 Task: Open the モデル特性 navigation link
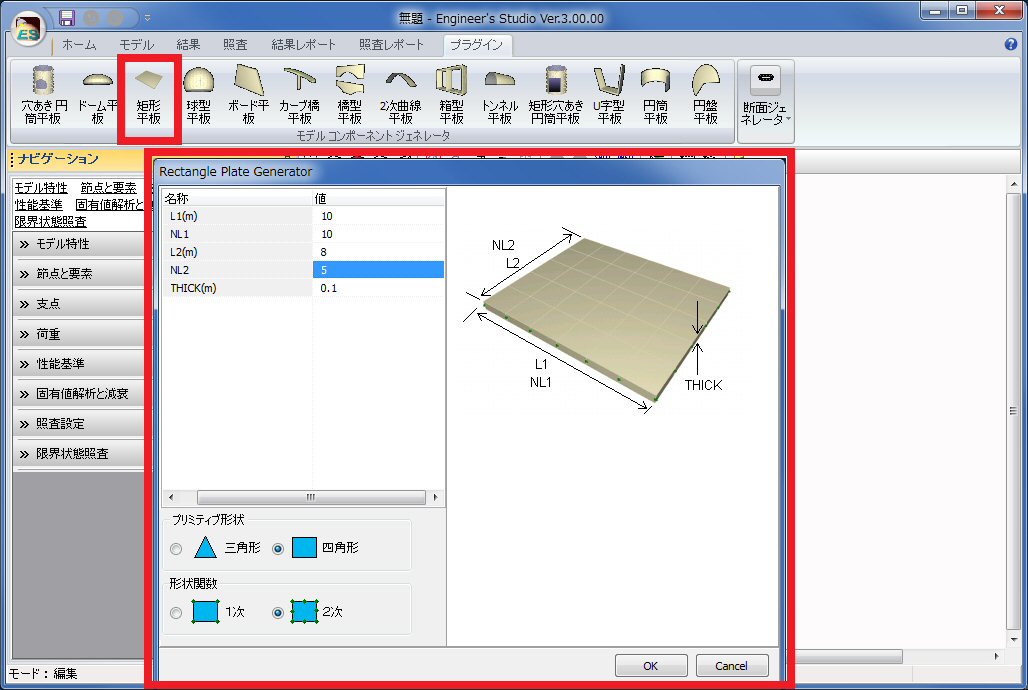pos(41,188)
